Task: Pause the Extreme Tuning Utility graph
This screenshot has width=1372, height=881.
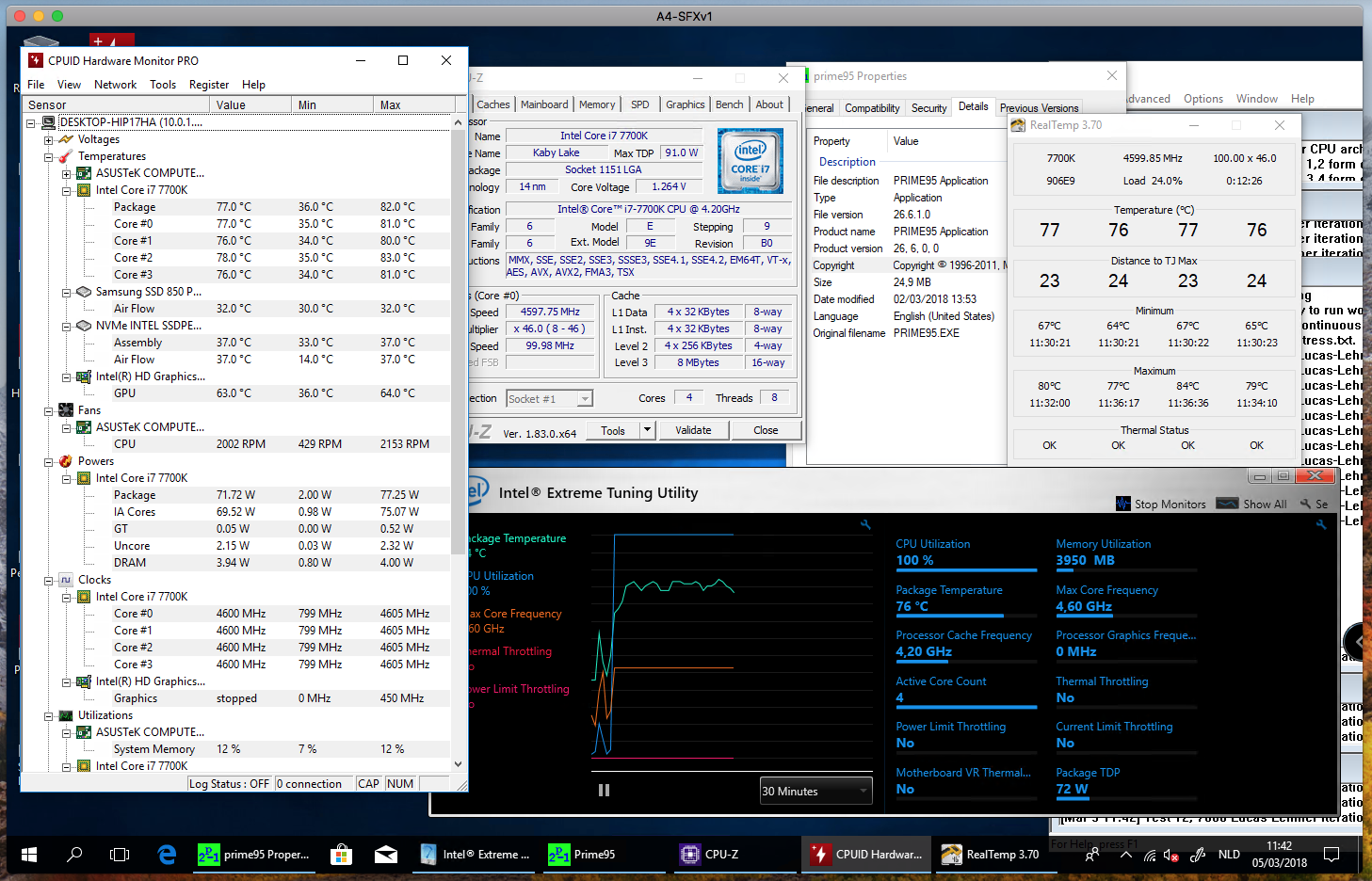Action: [604, 791]
